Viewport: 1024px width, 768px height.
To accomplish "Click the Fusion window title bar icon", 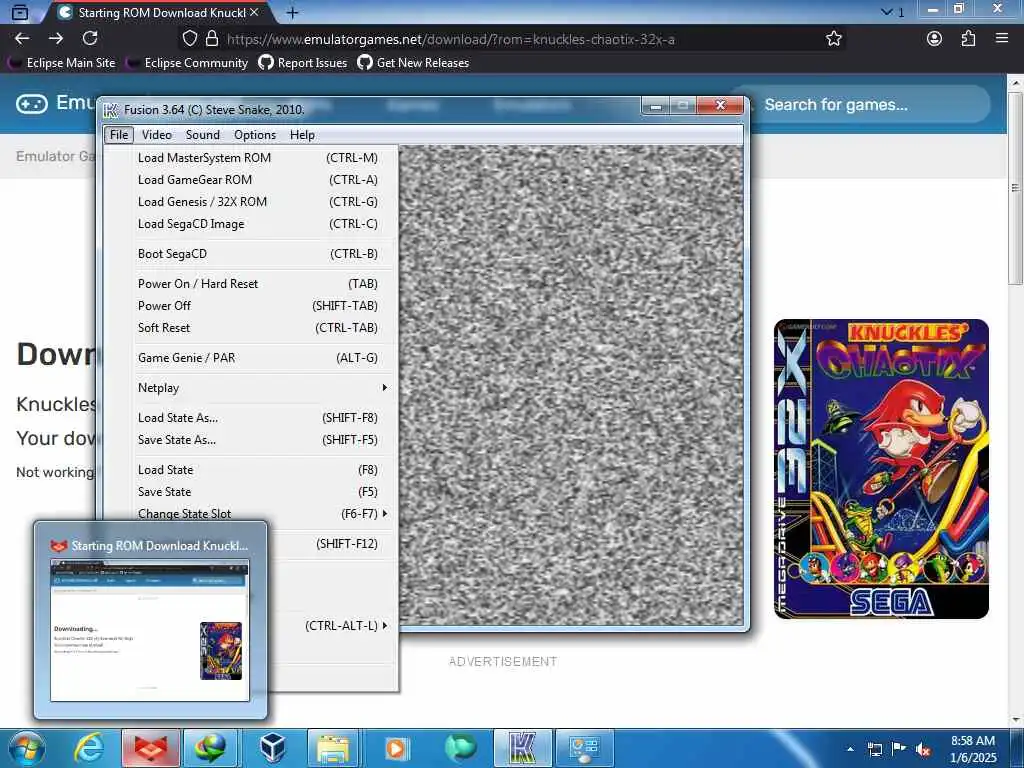I will pyautogui.click(x=112, y=110).
